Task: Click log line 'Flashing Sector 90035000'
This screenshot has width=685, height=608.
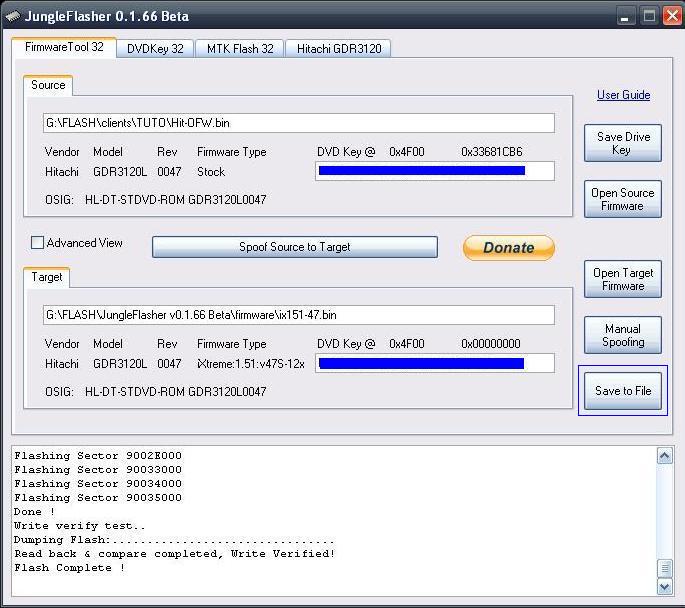Action: [98, 498]
